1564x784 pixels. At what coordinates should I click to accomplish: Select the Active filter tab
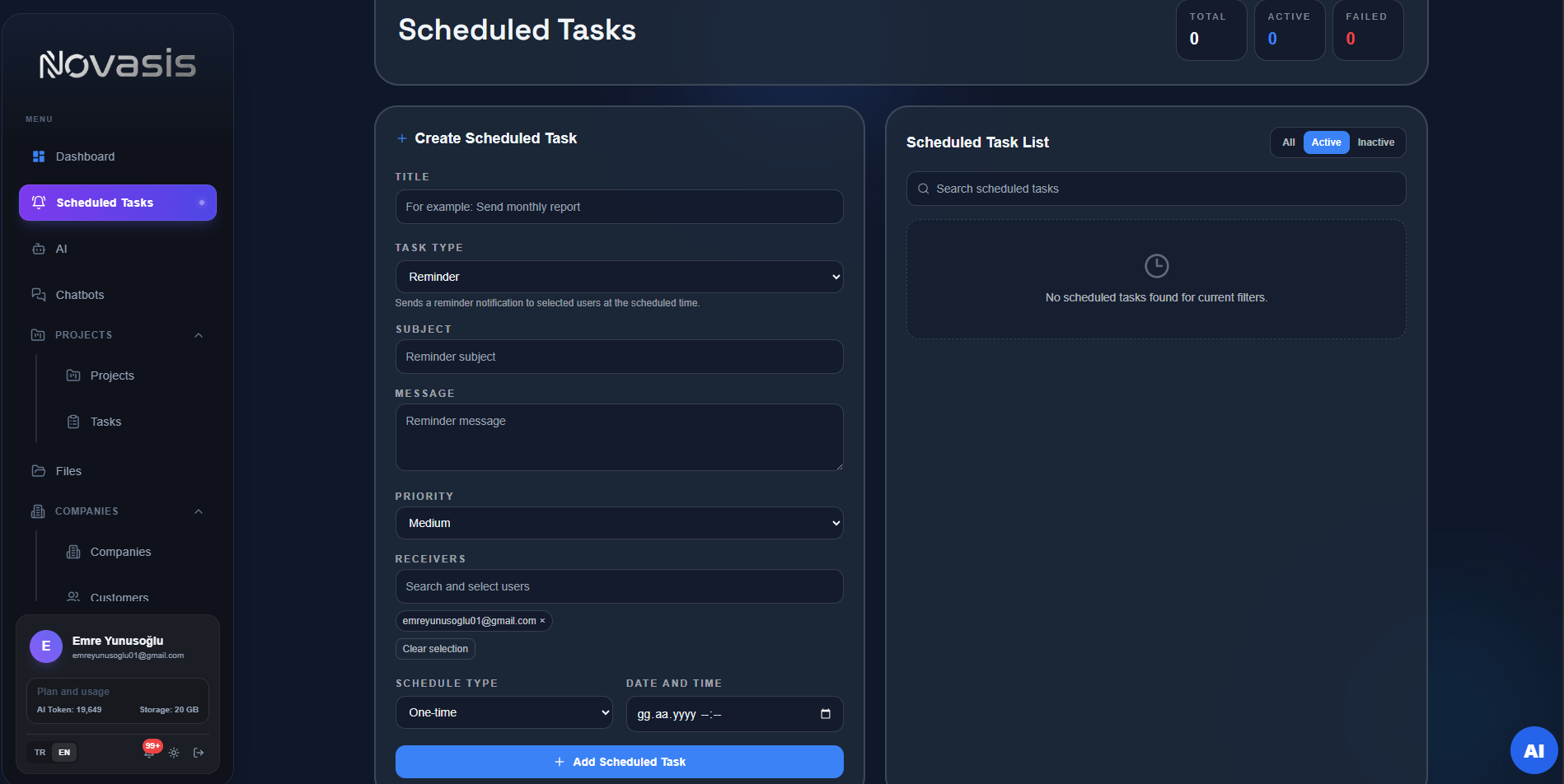click(1327, 142)
